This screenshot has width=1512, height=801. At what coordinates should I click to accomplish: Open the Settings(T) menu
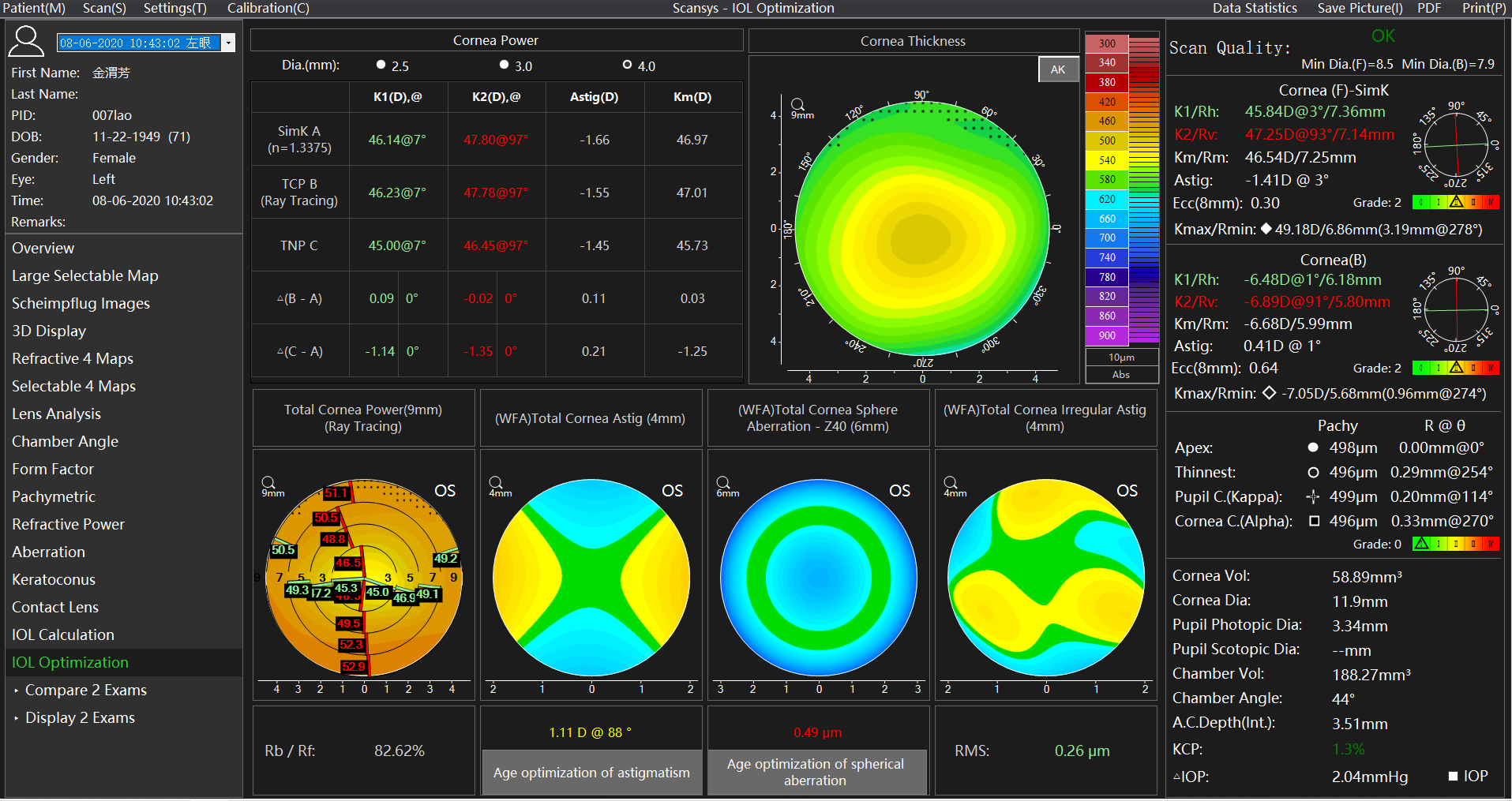point(174,8)
